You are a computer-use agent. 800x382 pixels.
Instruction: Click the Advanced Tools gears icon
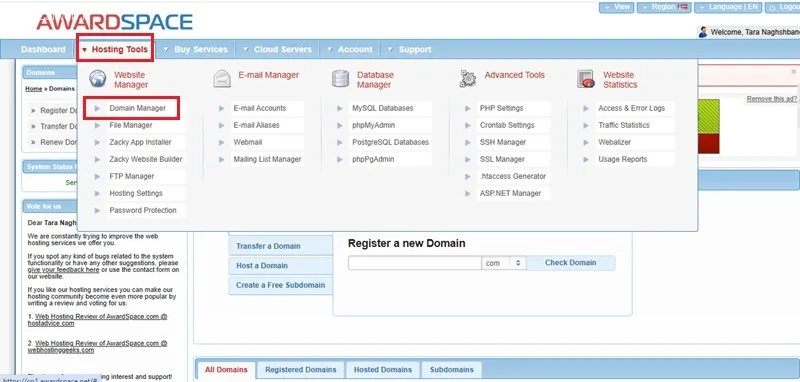click(x=468, y=79)
